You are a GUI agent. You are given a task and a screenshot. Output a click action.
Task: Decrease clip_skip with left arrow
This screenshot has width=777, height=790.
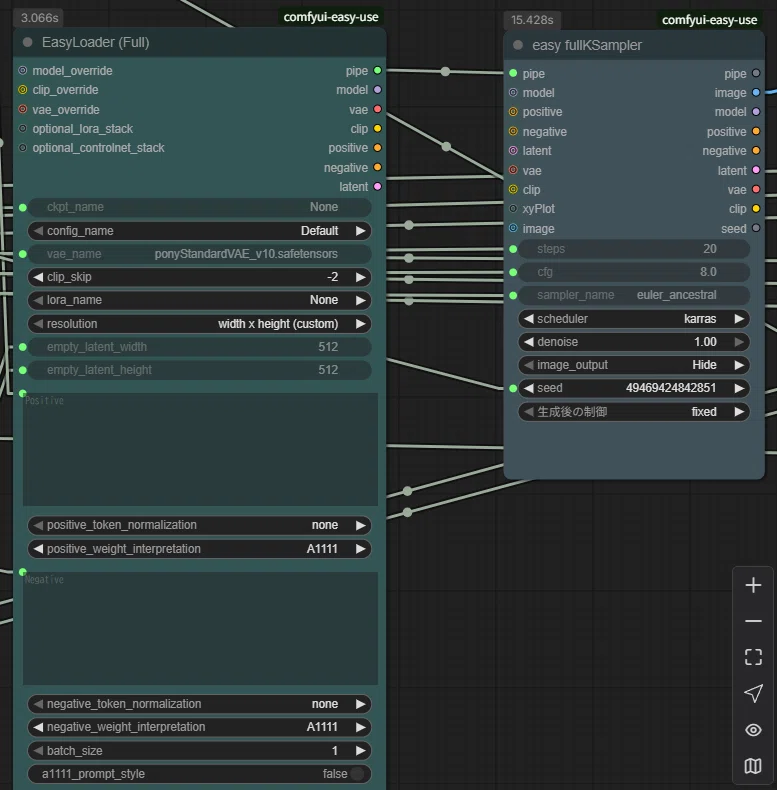tap(38, 277)
